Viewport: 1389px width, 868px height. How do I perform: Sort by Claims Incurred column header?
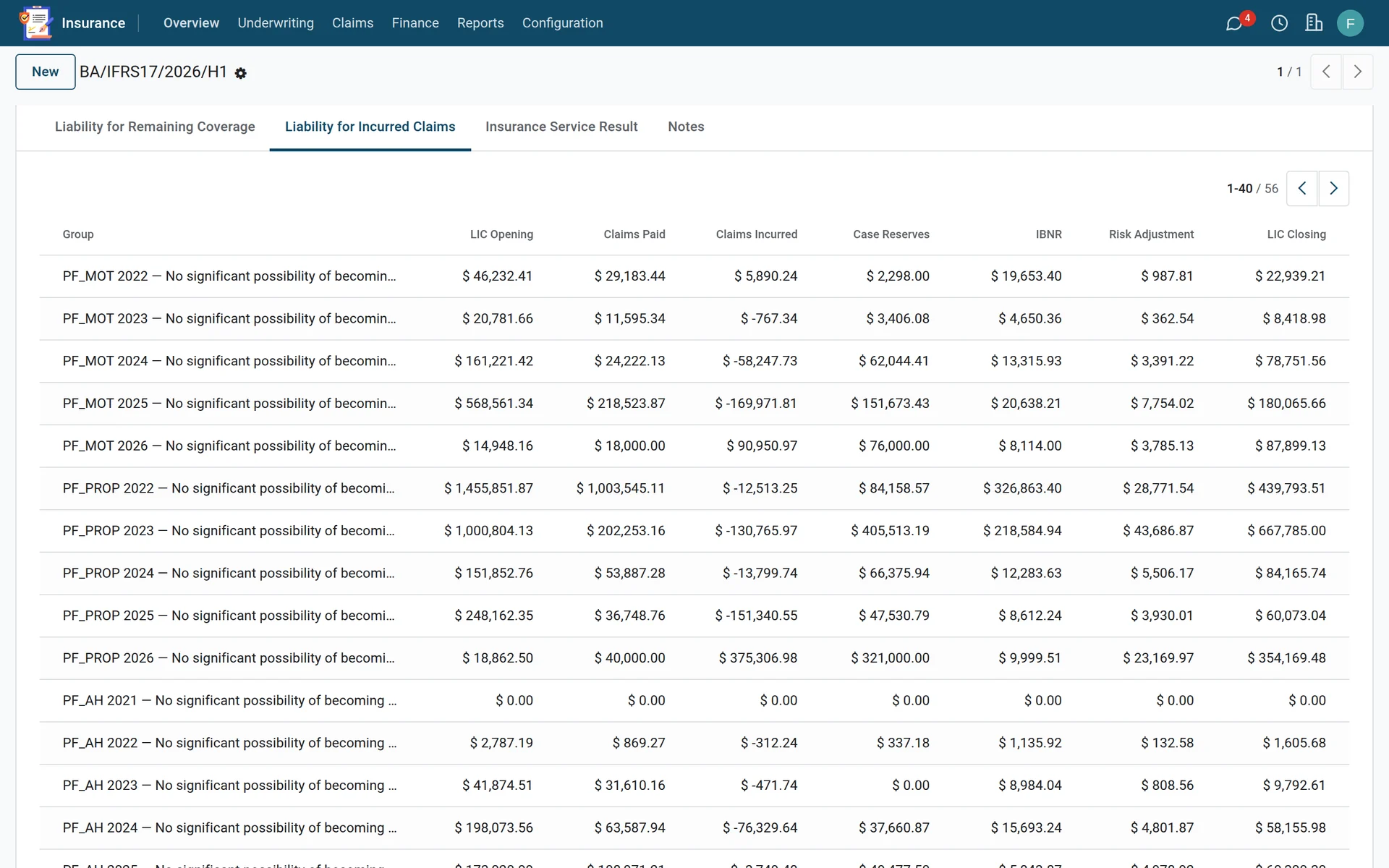[757, 234]
